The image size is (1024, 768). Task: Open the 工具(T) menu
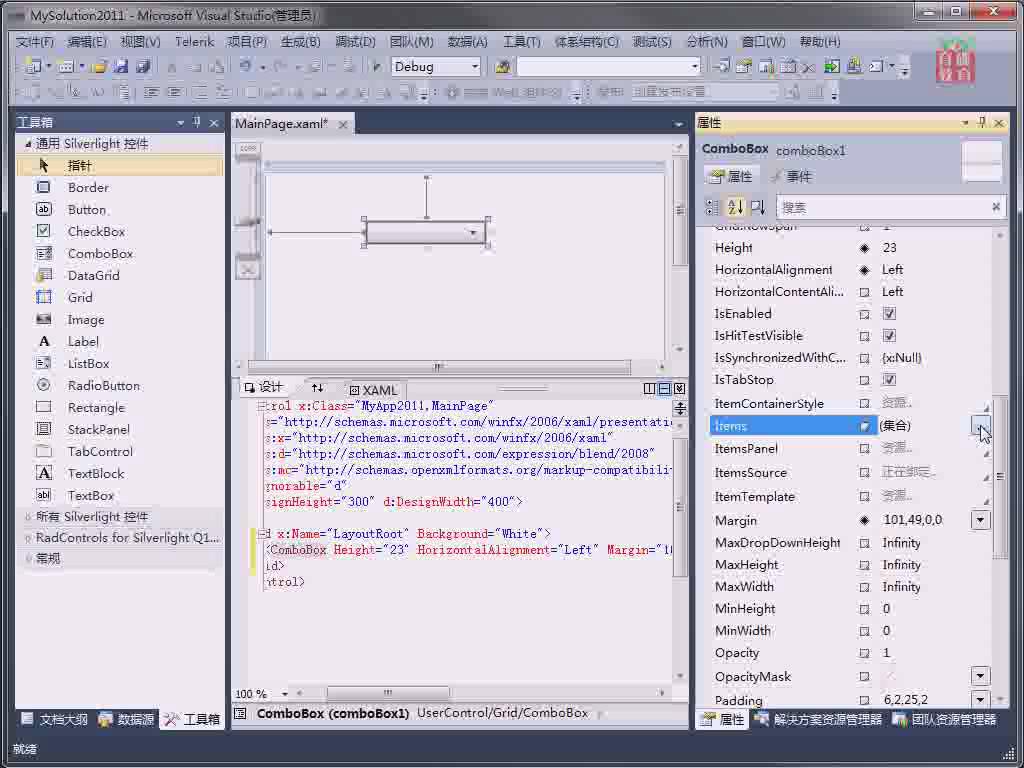521,42
